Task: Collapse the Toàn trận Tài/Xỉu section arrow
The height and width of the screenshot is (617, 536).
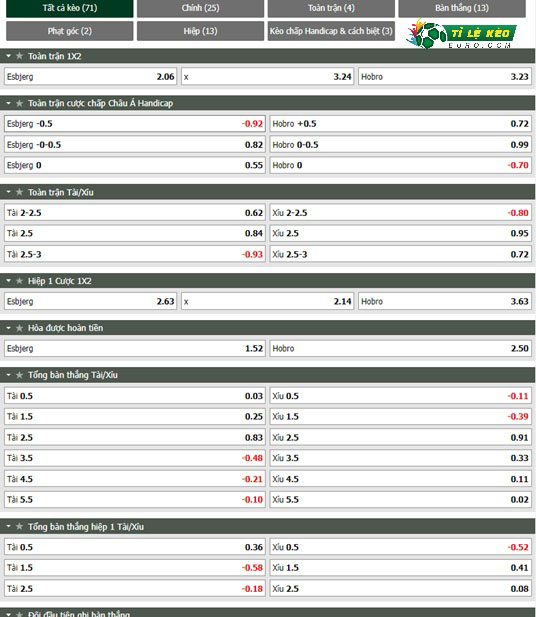Action: click(x=9, y=192)
